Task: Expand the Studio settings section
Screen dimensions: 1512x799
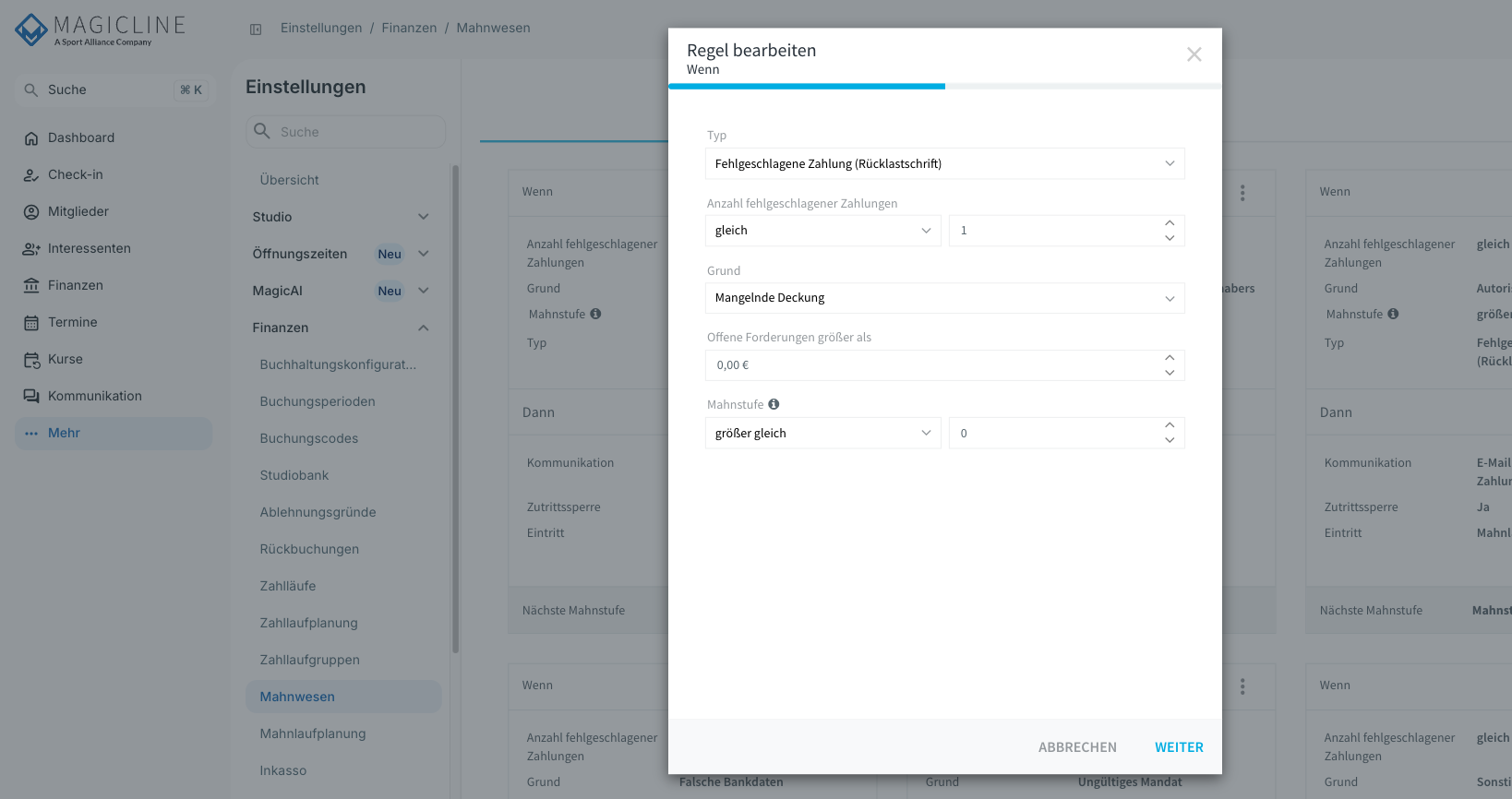Action: tap(341, 217)
